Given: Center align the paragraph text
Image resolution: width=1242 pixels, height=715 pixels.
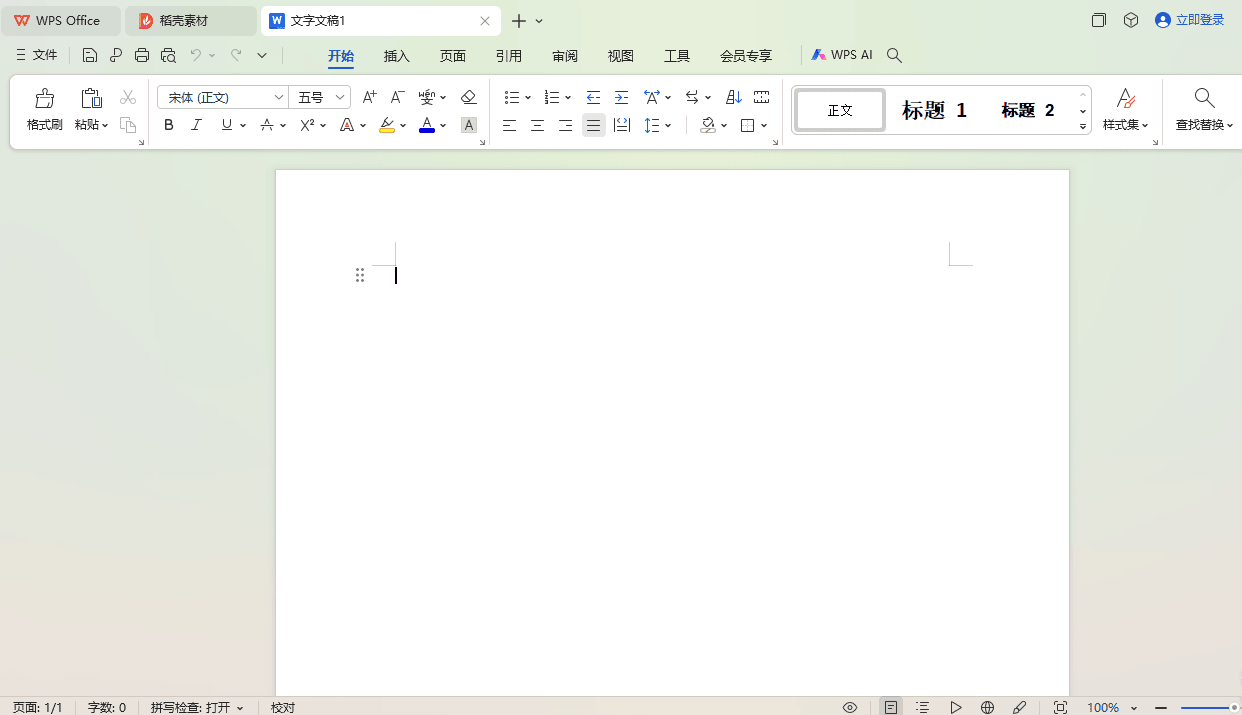Looking at the screenshot, I should tap(537, 125).
